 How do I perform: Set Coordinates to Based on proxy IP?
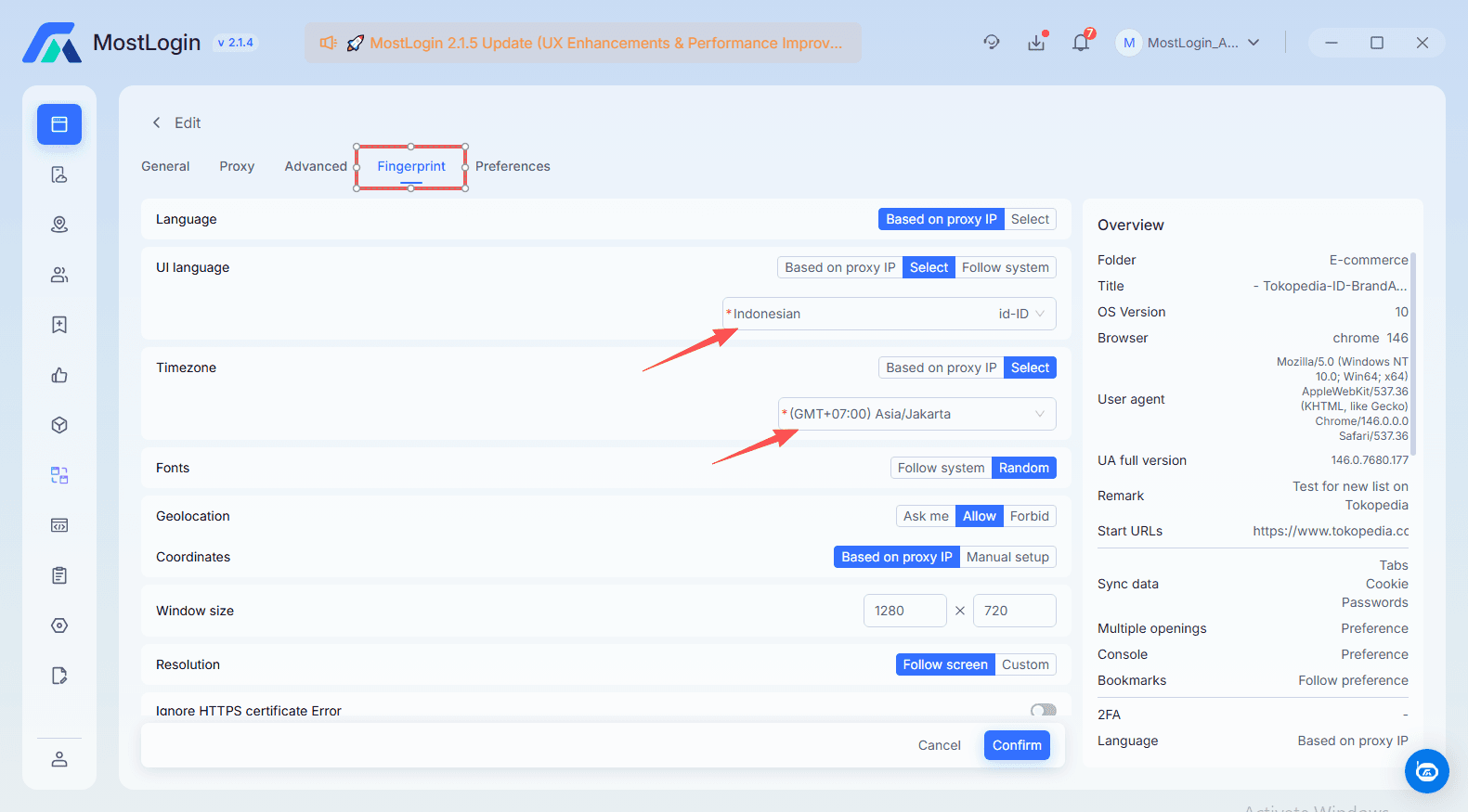click(897, 557)
